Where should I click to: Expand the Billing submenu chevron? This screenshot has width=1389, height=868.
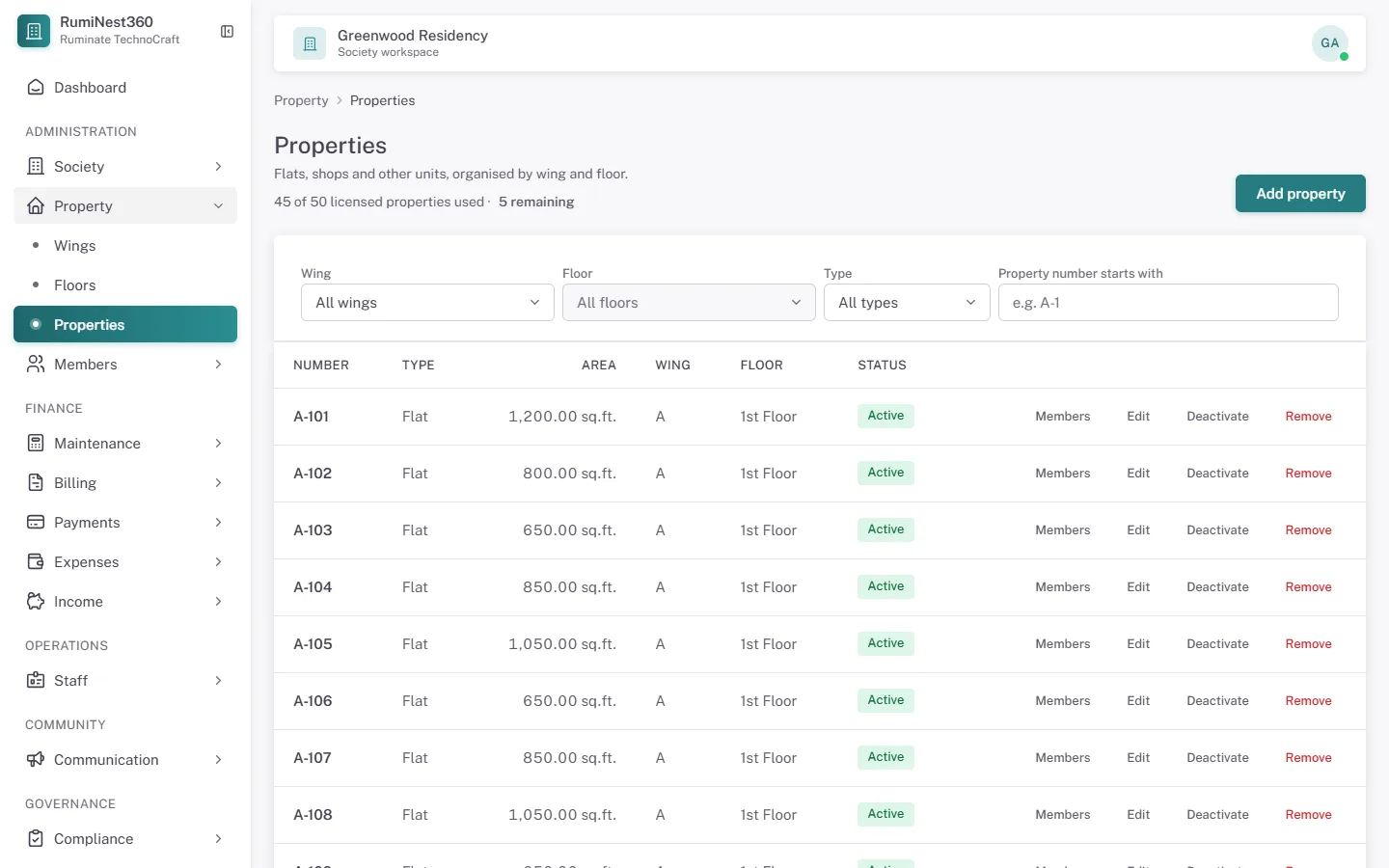(218, 483)
